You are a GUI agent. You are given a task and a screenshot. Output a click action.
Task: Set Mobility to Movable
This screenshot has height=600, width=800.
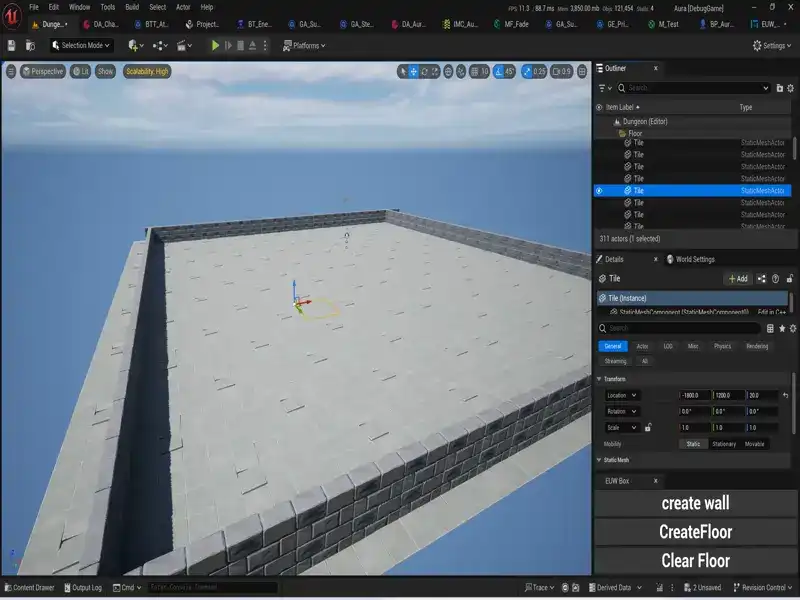click(x=754, y=443)
